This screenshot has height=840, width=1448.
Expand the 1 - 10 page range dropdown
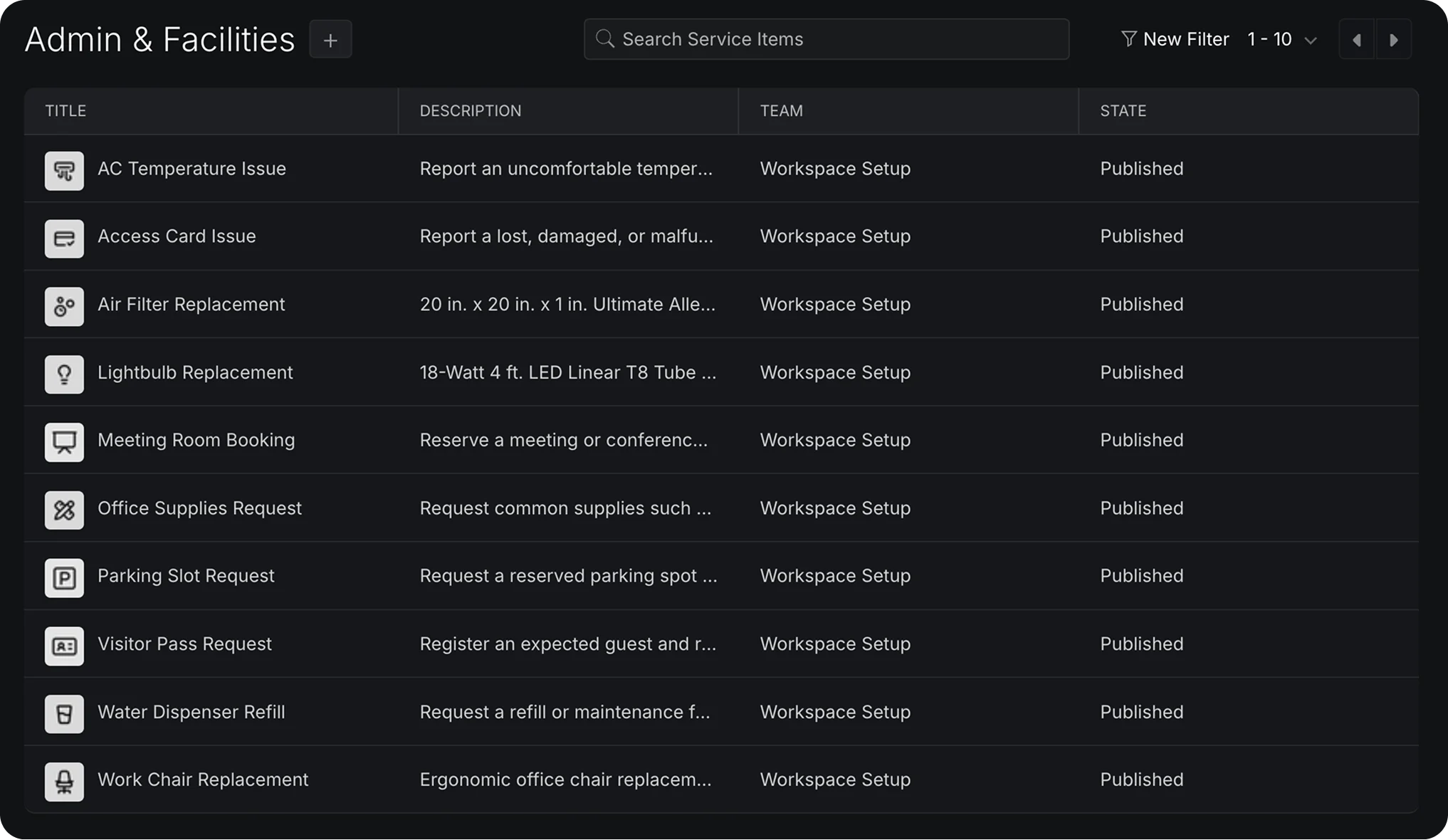[1282, 40]
